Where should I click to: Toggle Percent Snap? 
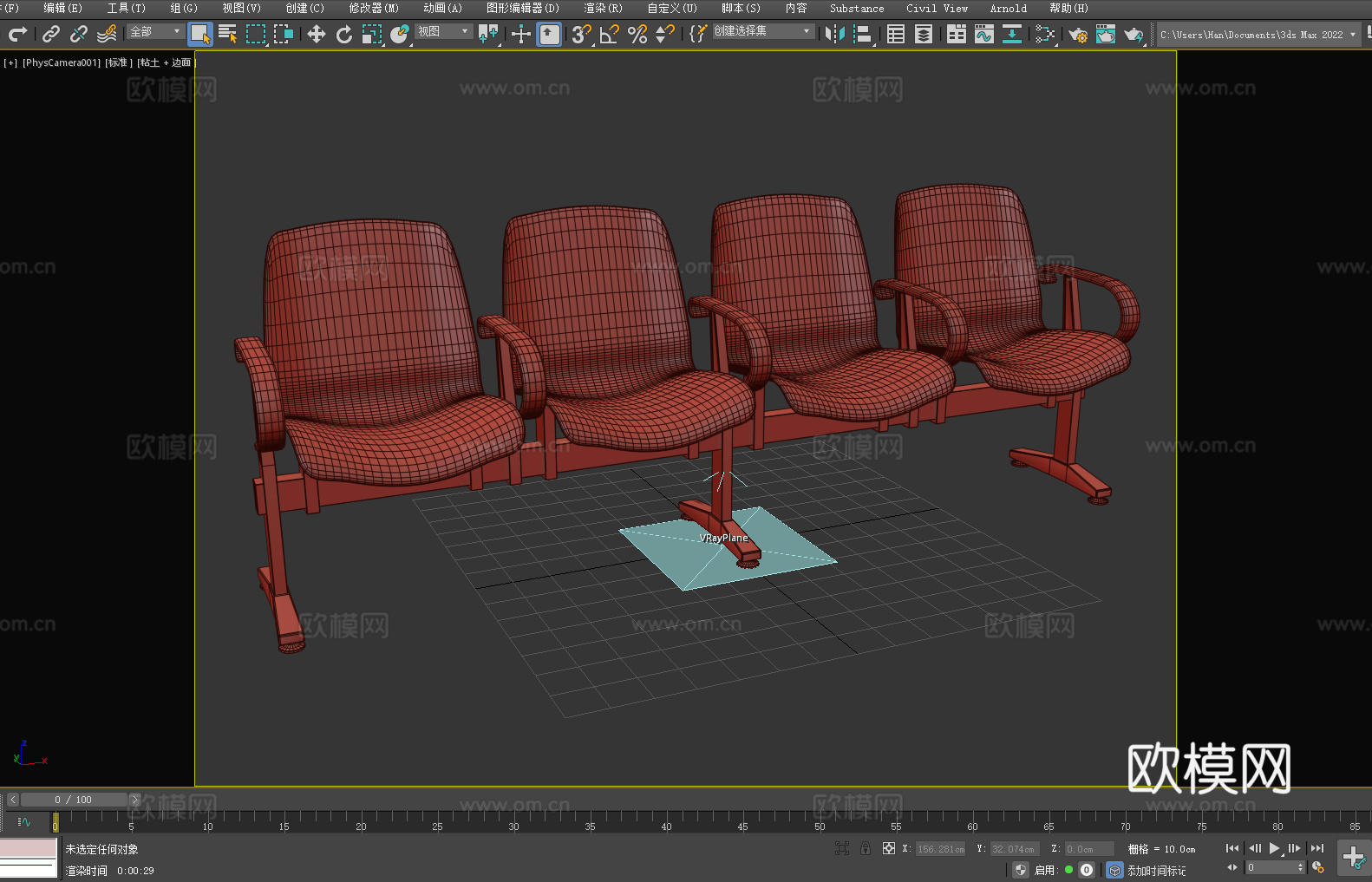(x=637, y=34)
